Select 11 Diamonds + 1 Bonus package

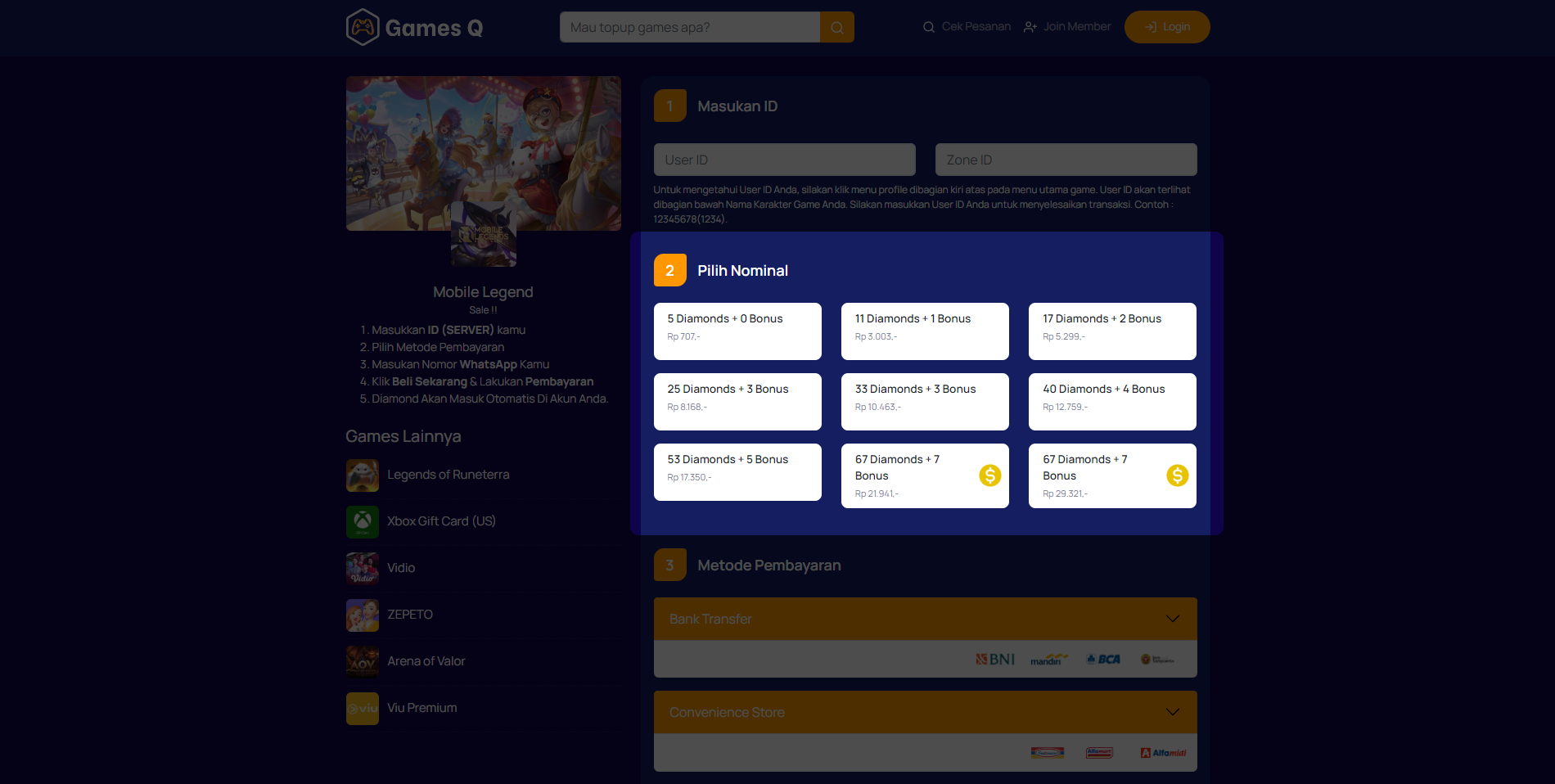[x=925, y=331]
